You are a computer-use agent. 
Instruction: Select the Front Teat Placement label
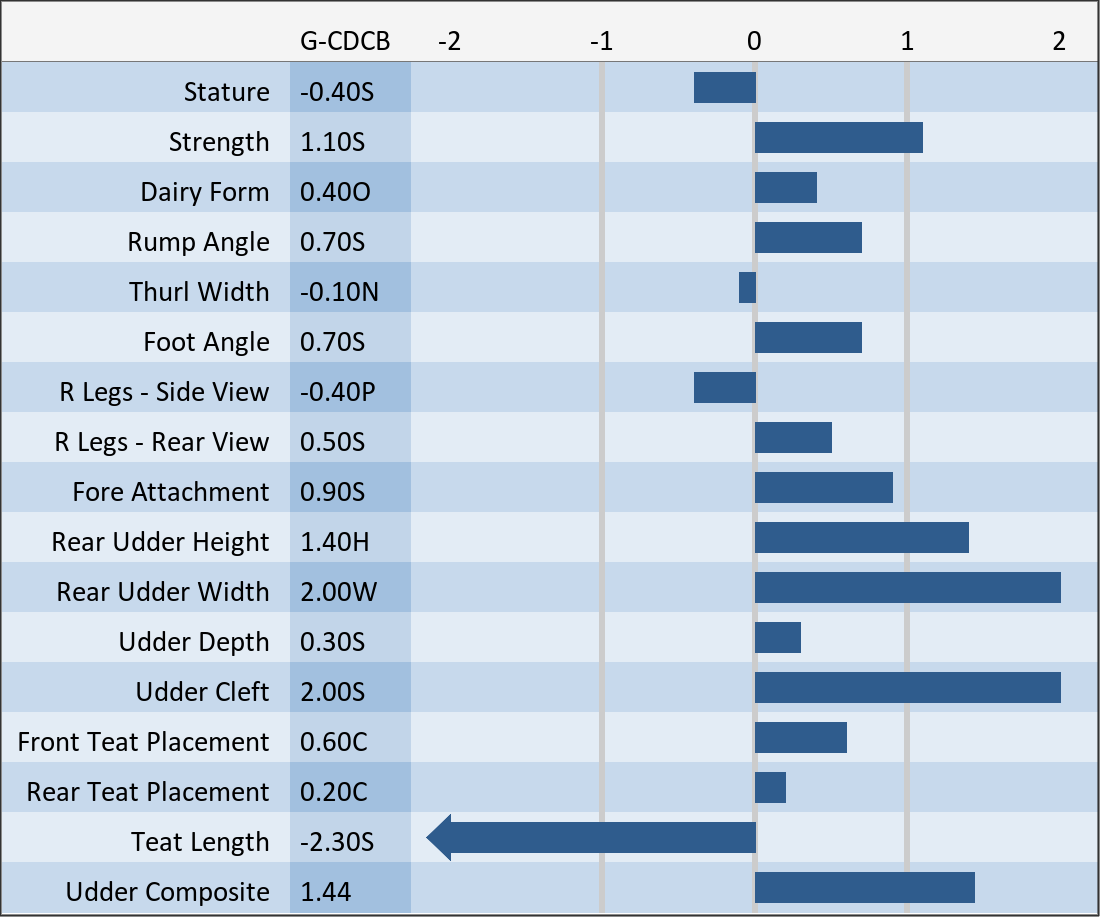coord(143,742)
